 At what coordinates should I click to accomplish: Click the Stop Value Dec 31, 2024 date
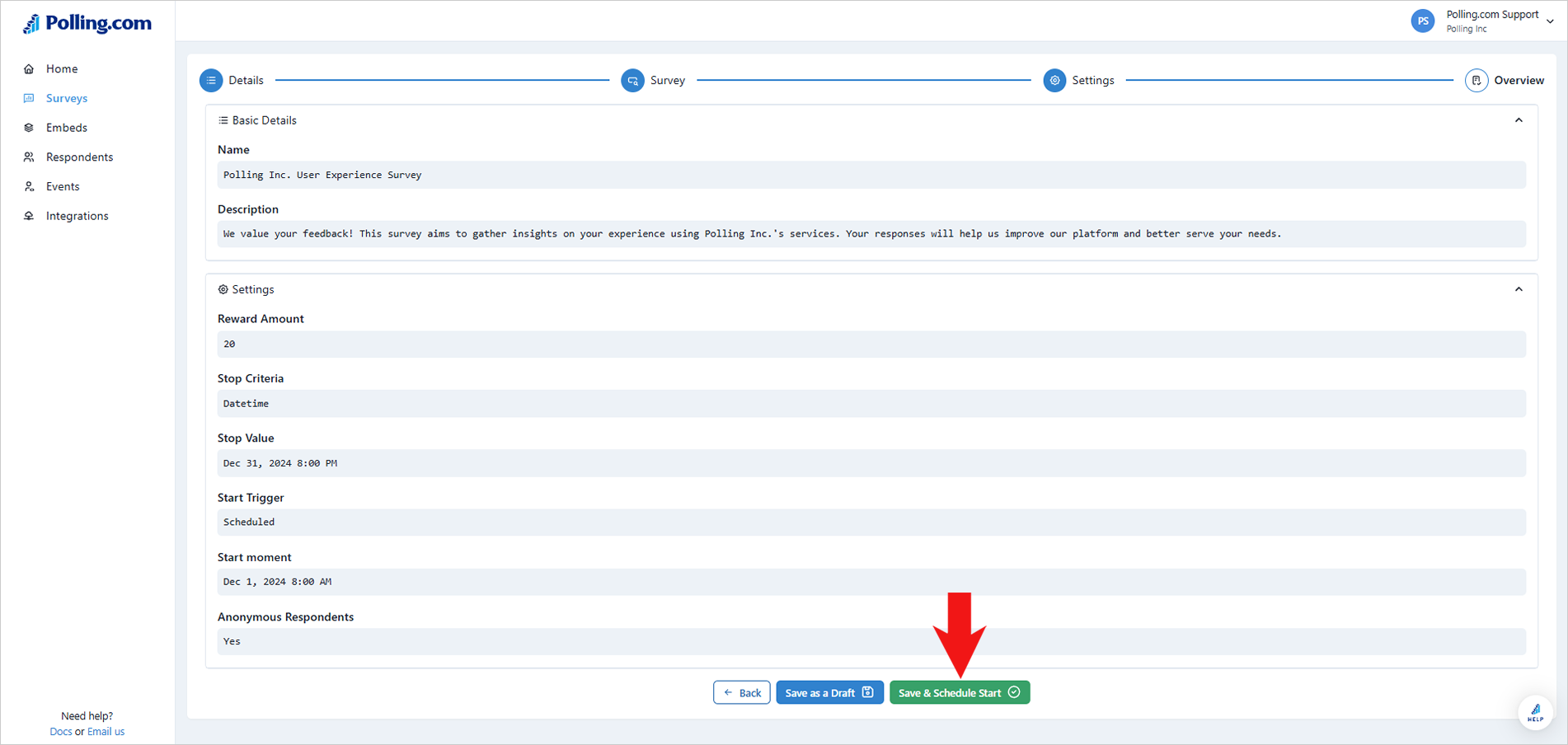coord(871,463)
